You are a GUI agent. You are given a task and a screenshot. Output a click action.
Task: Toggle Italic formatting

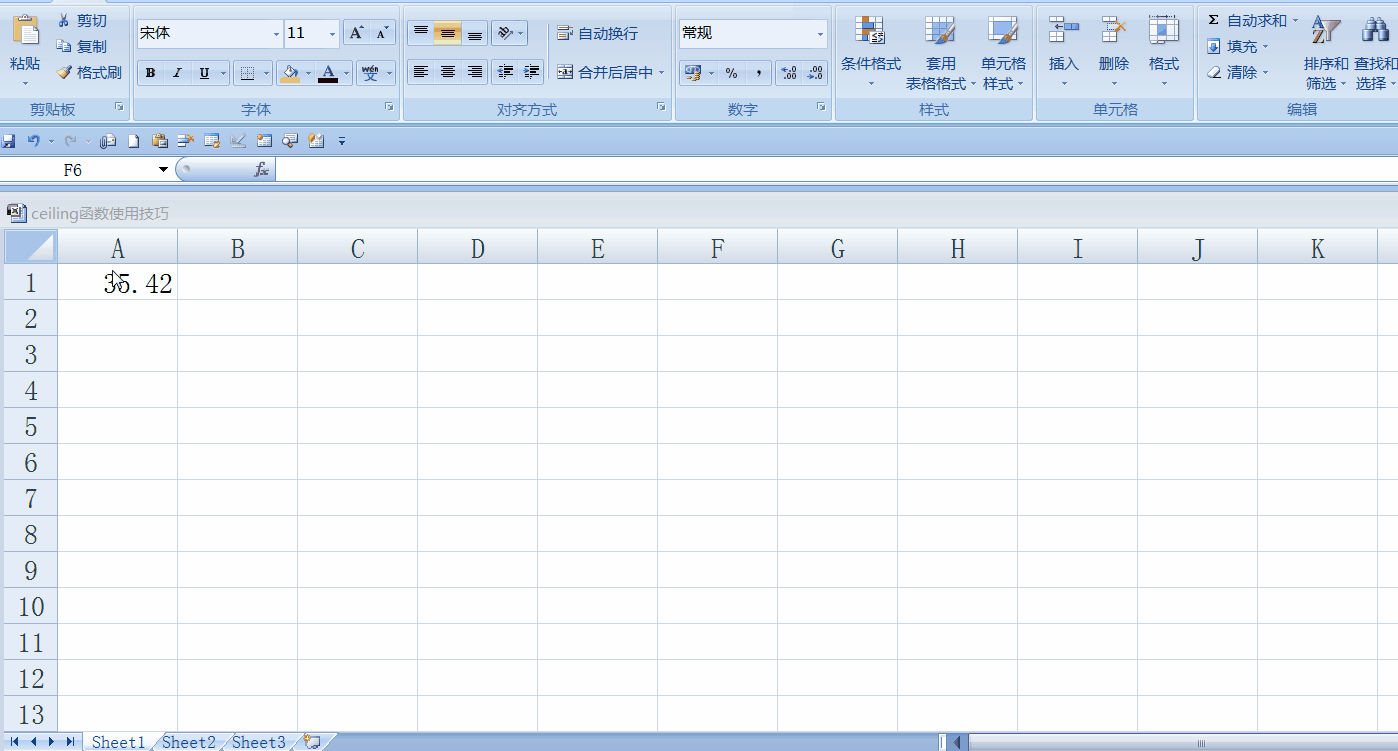pyautogui.click(x=177, y=73)
